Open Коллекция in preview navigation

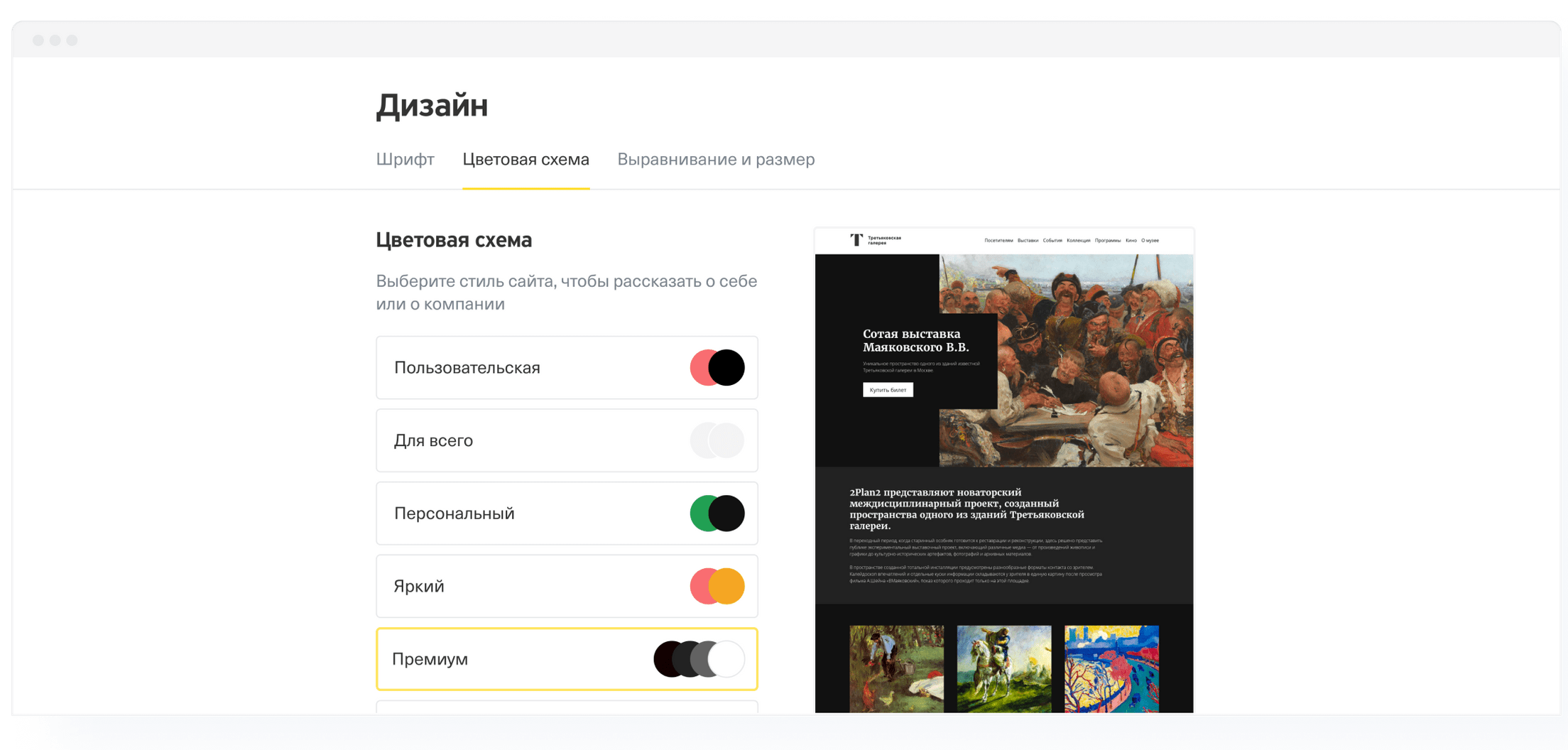tap(1078, 241)
